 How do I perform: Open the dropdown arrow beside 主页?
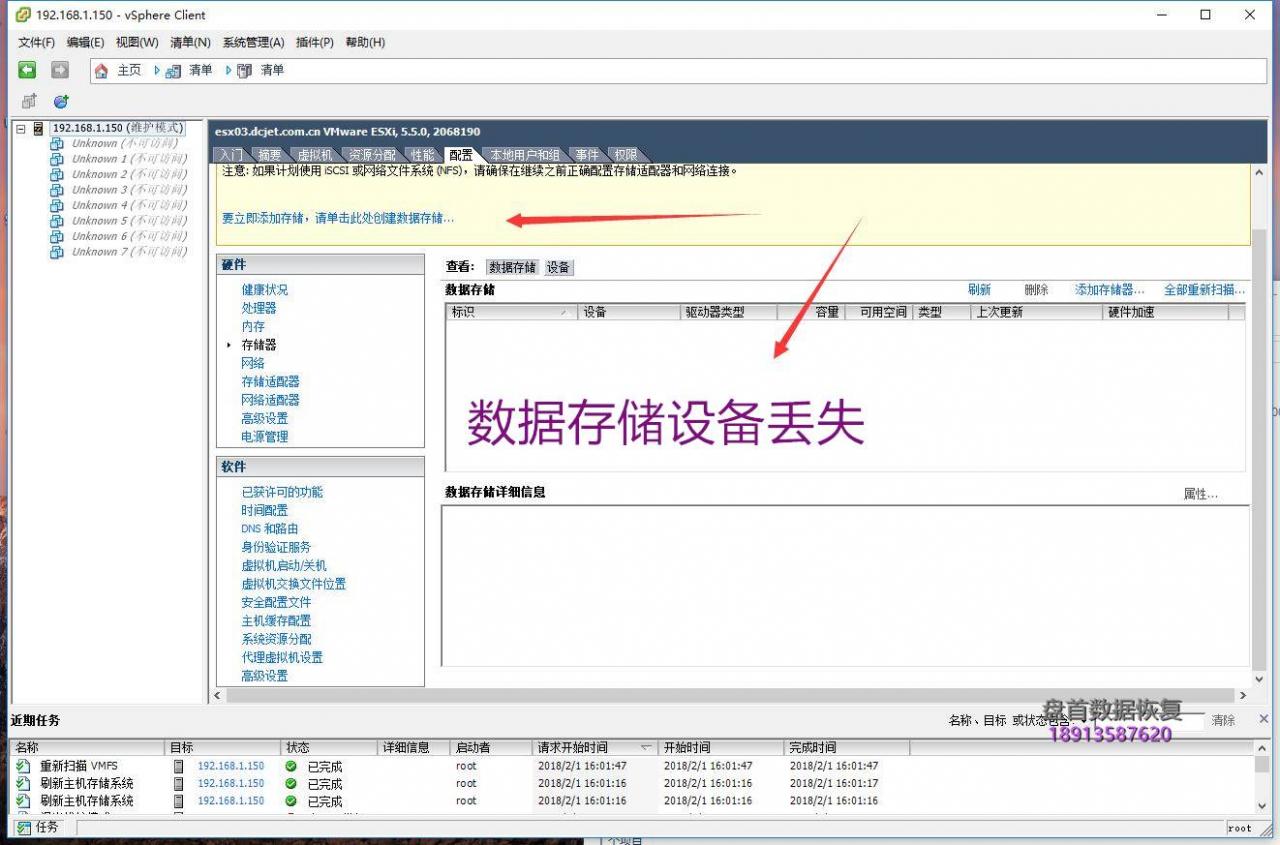click(x=157, y=71)
